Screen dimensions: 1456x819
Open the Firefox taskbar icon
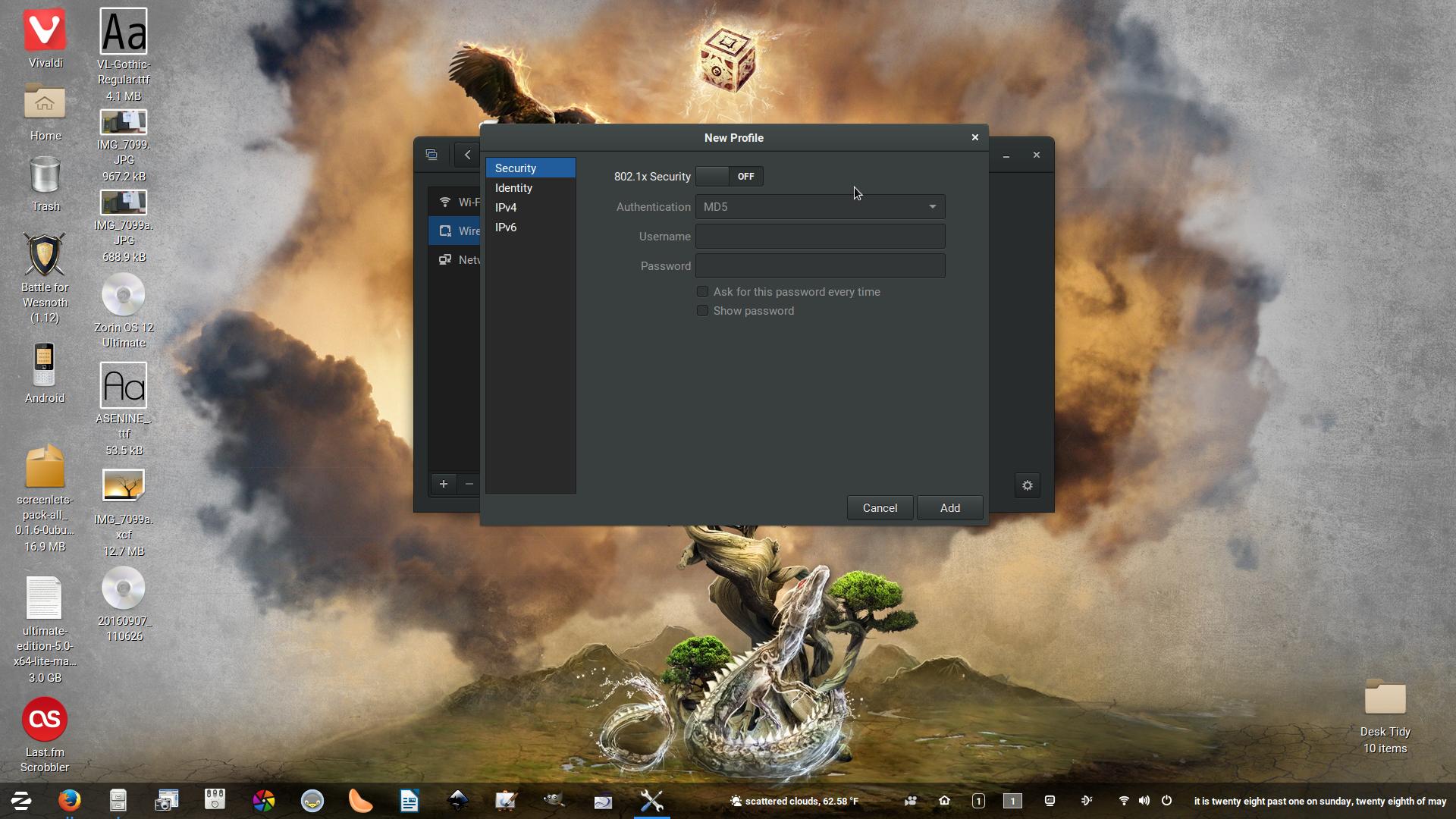coord(69,801)
